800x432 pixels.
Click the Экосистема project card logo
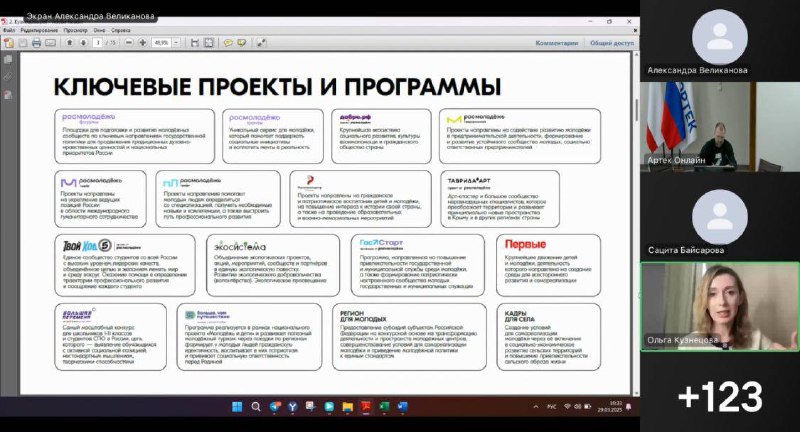coord(240,246)
